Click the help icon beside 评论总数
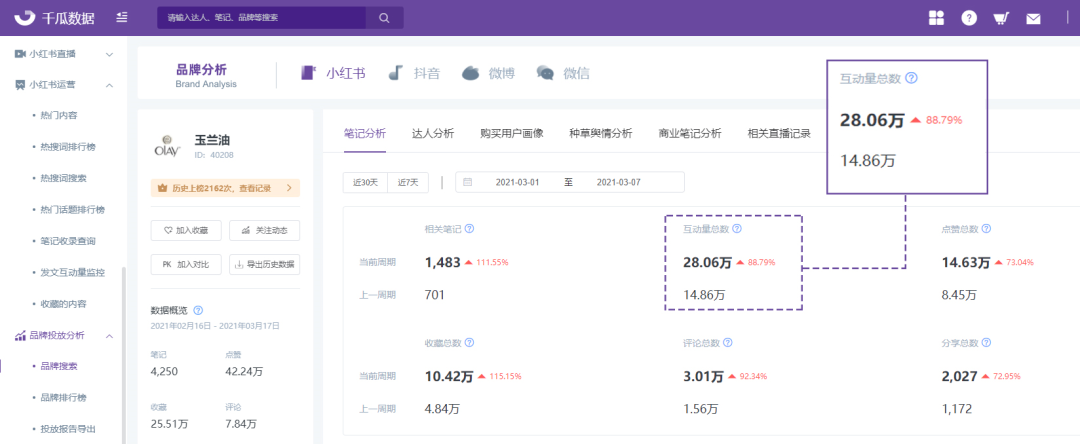 pos(728,342)
